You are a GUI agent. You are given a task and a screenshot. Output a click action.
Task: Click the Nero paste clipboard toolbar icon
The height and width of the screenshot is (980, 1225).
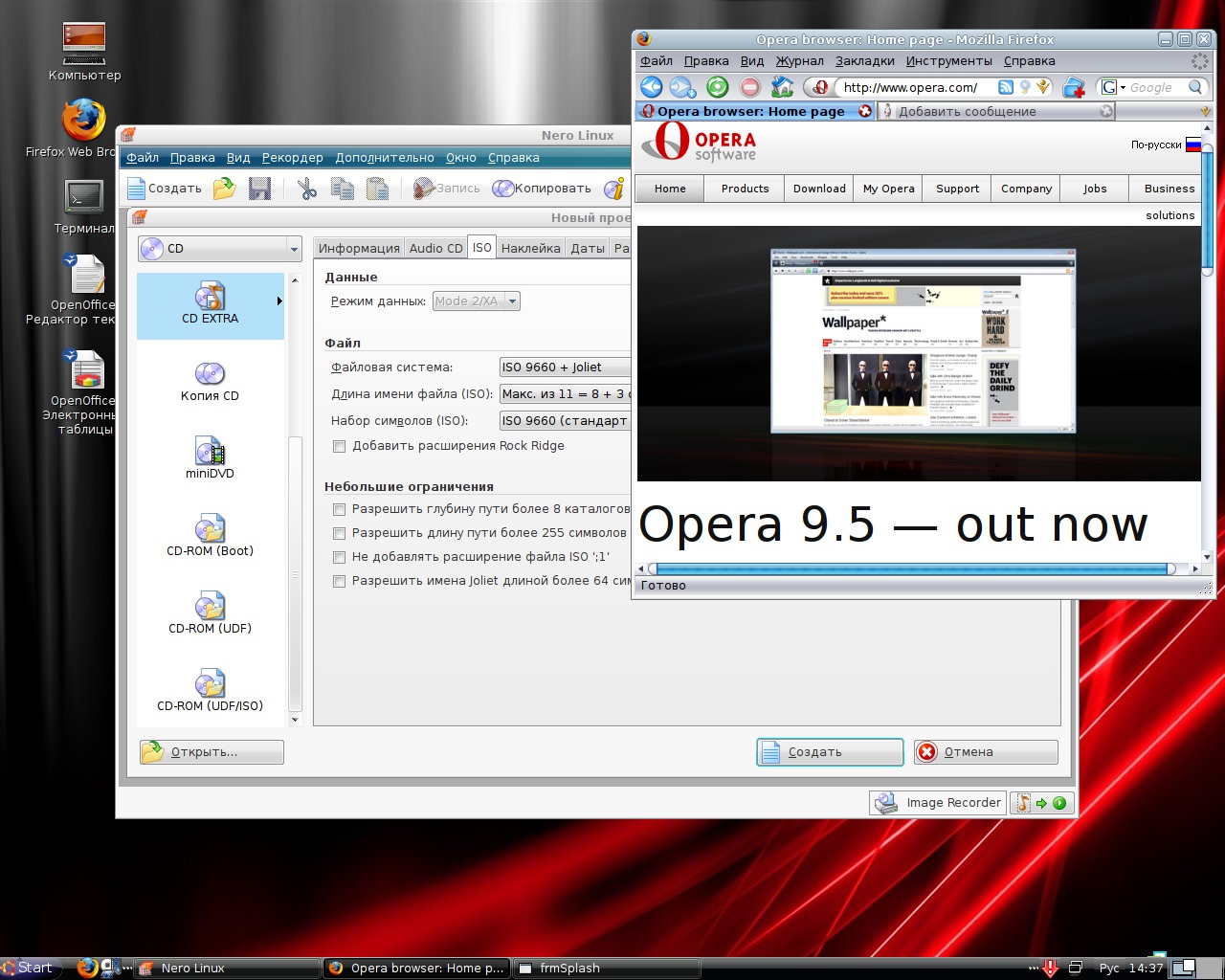(378, 189)
